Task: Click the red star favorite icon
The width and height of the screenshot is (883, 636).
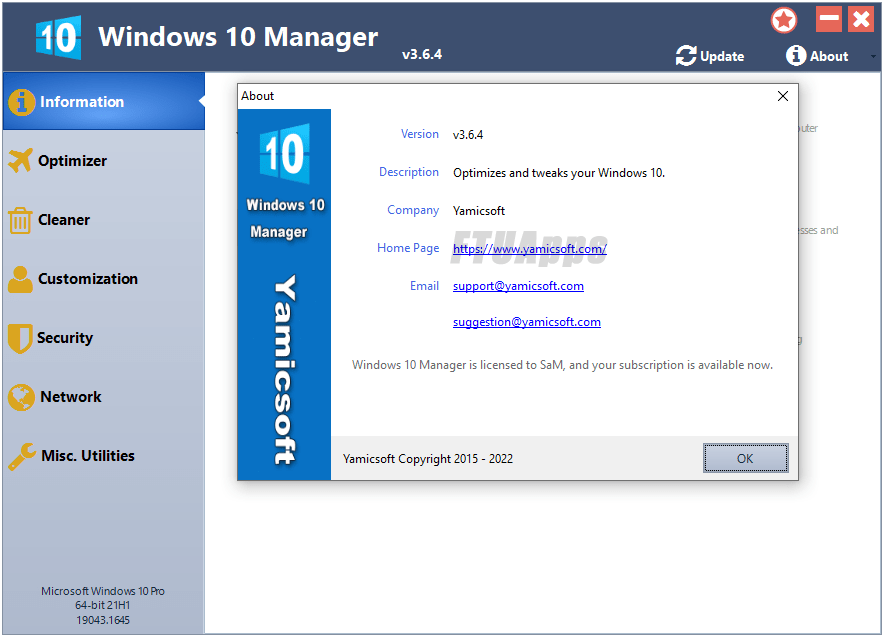Action: (784, 20)
